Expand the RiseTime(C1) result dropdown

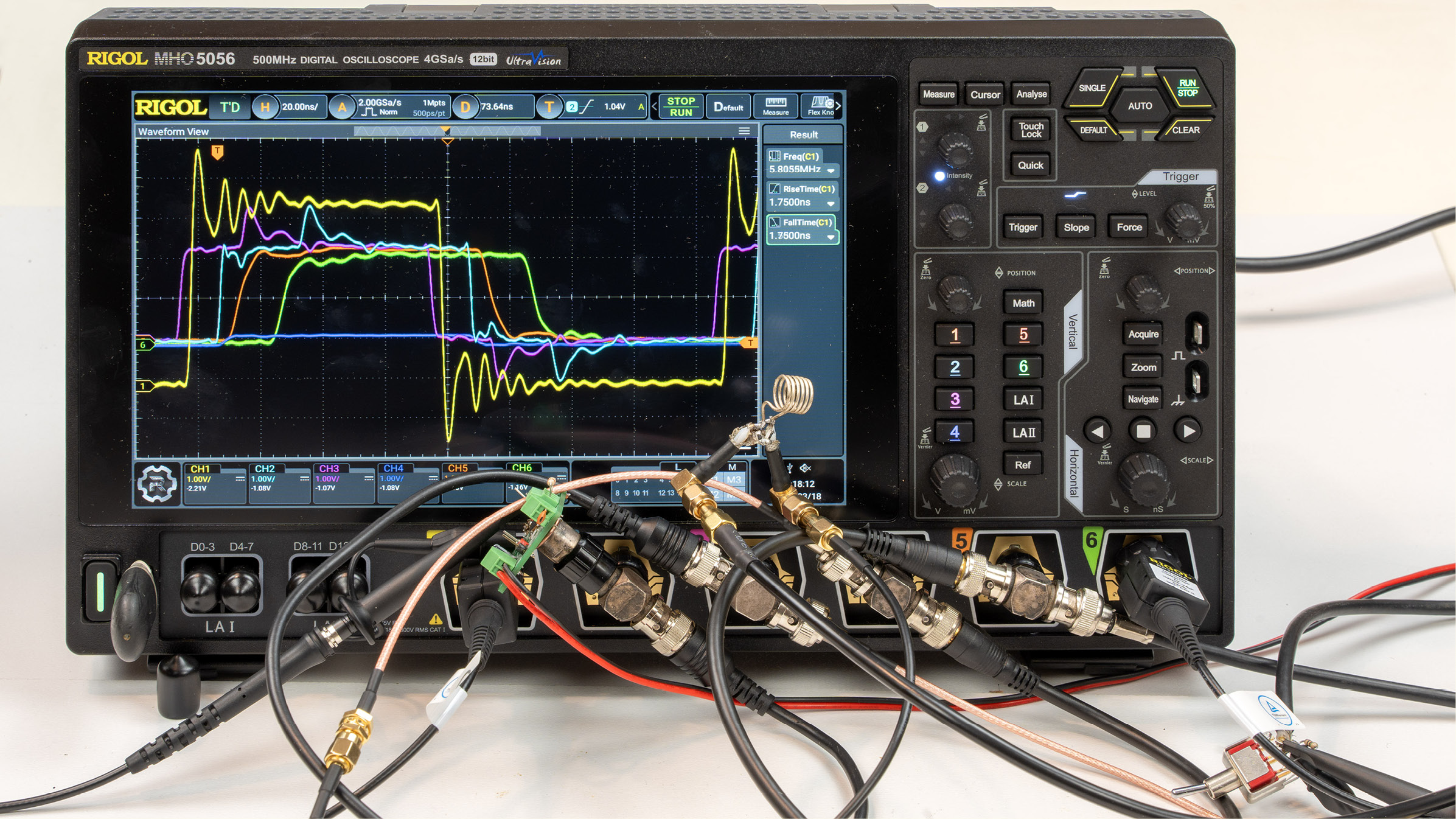tap(831, 203)
